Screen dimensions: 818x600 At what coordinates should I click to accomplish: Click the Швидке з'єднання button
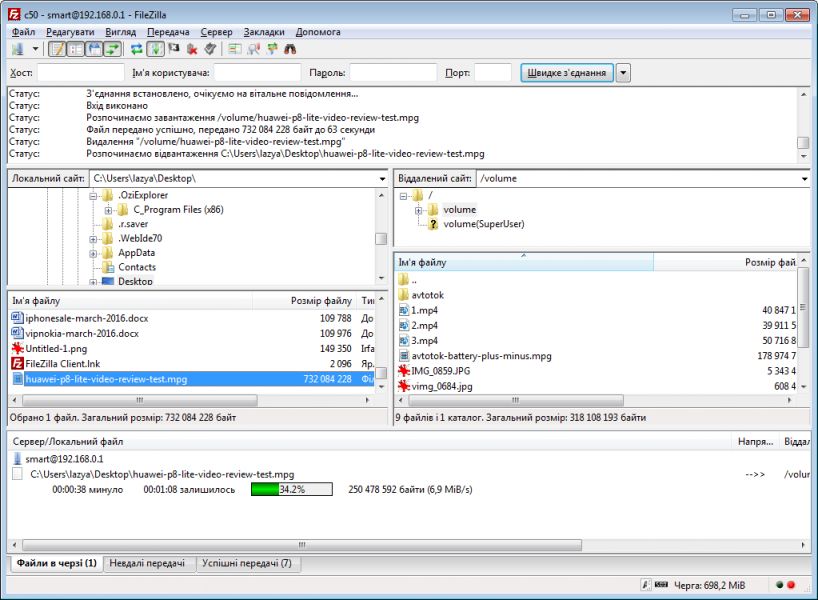click(x=565, y=72)
